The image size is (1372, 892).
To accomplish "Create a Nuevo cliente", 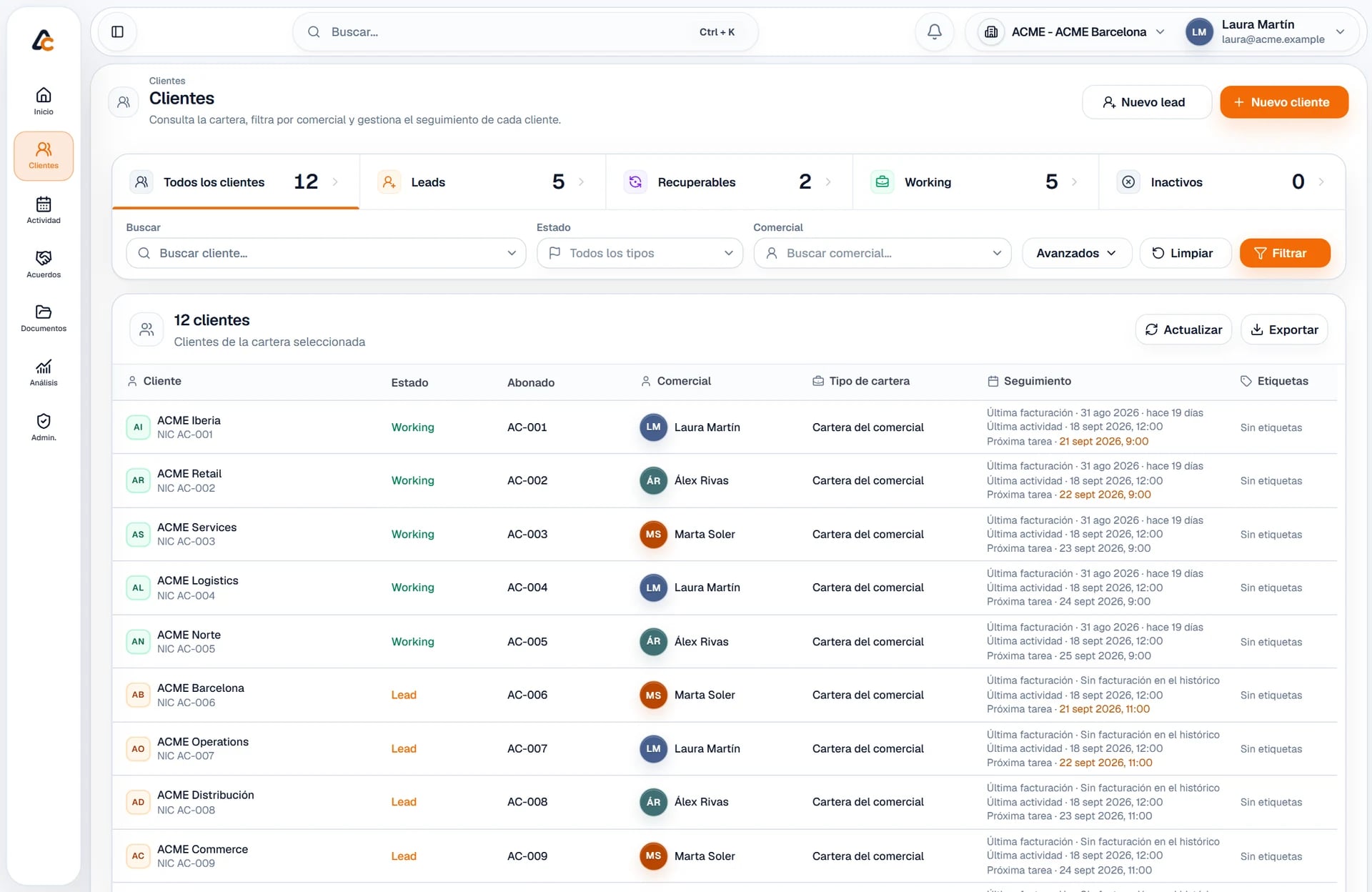I will 1284,102.
